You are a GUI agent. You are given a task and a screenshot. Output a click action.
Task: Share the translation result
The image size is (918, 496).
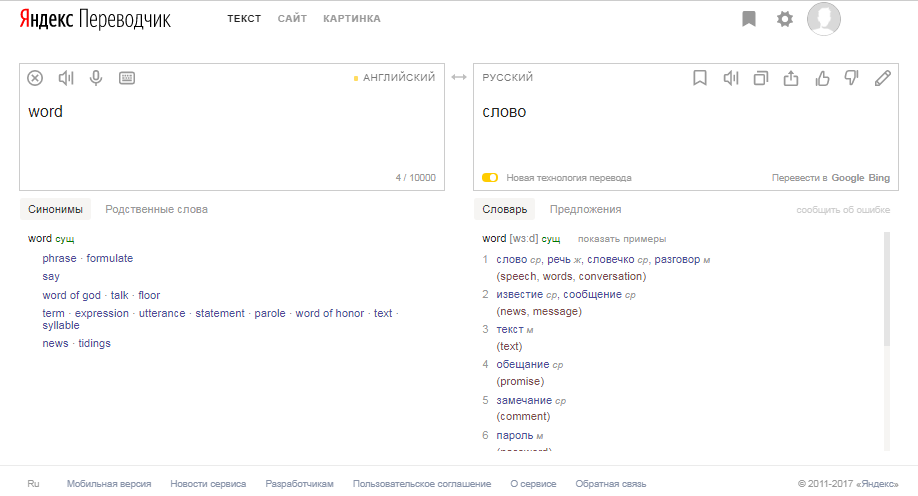click(x=791, y=78)
